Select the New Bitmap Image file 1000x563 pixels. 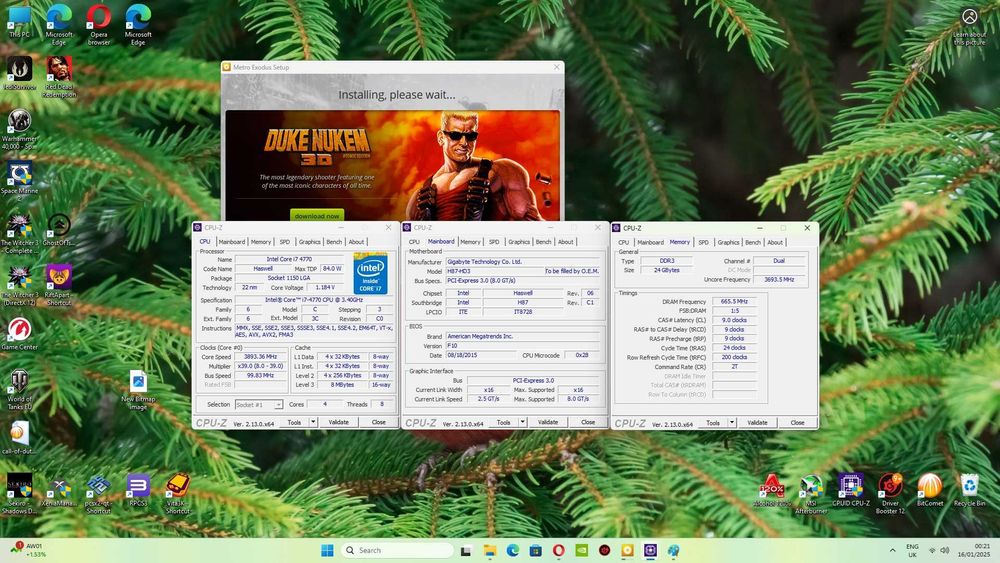(x=138, y=390)
